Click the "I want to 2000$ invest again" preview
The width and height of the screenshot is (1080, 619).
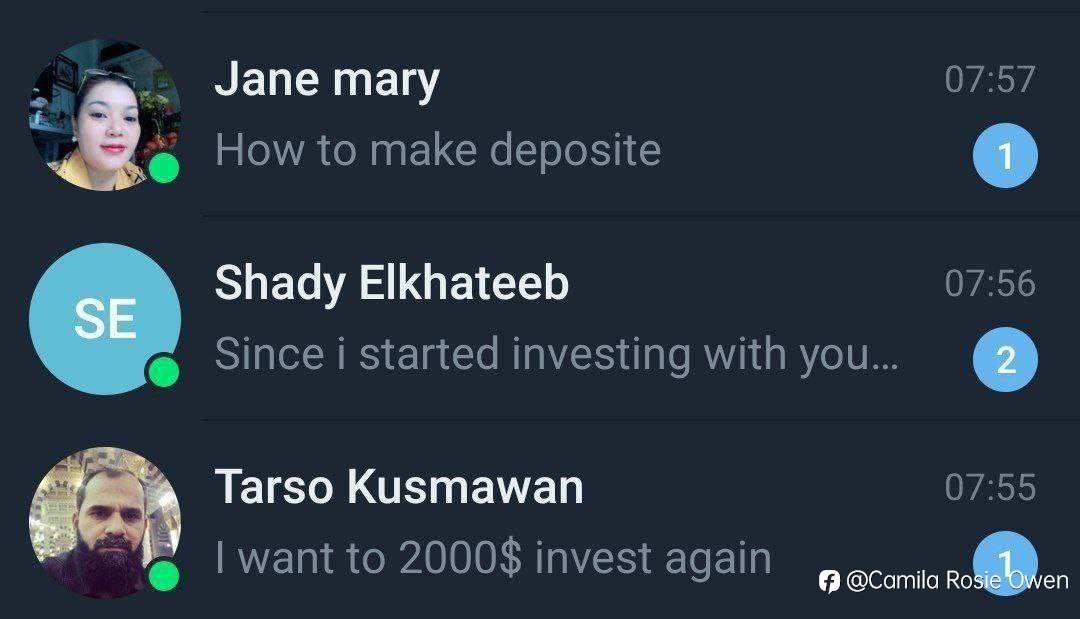[x=493, y=558]
